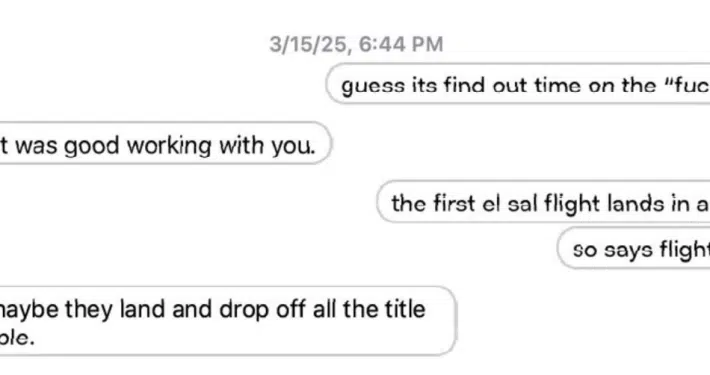Select the "guess its find out time" message bubble
The height and width of the screenshot is (375, 710).
[x=518, y=84]
